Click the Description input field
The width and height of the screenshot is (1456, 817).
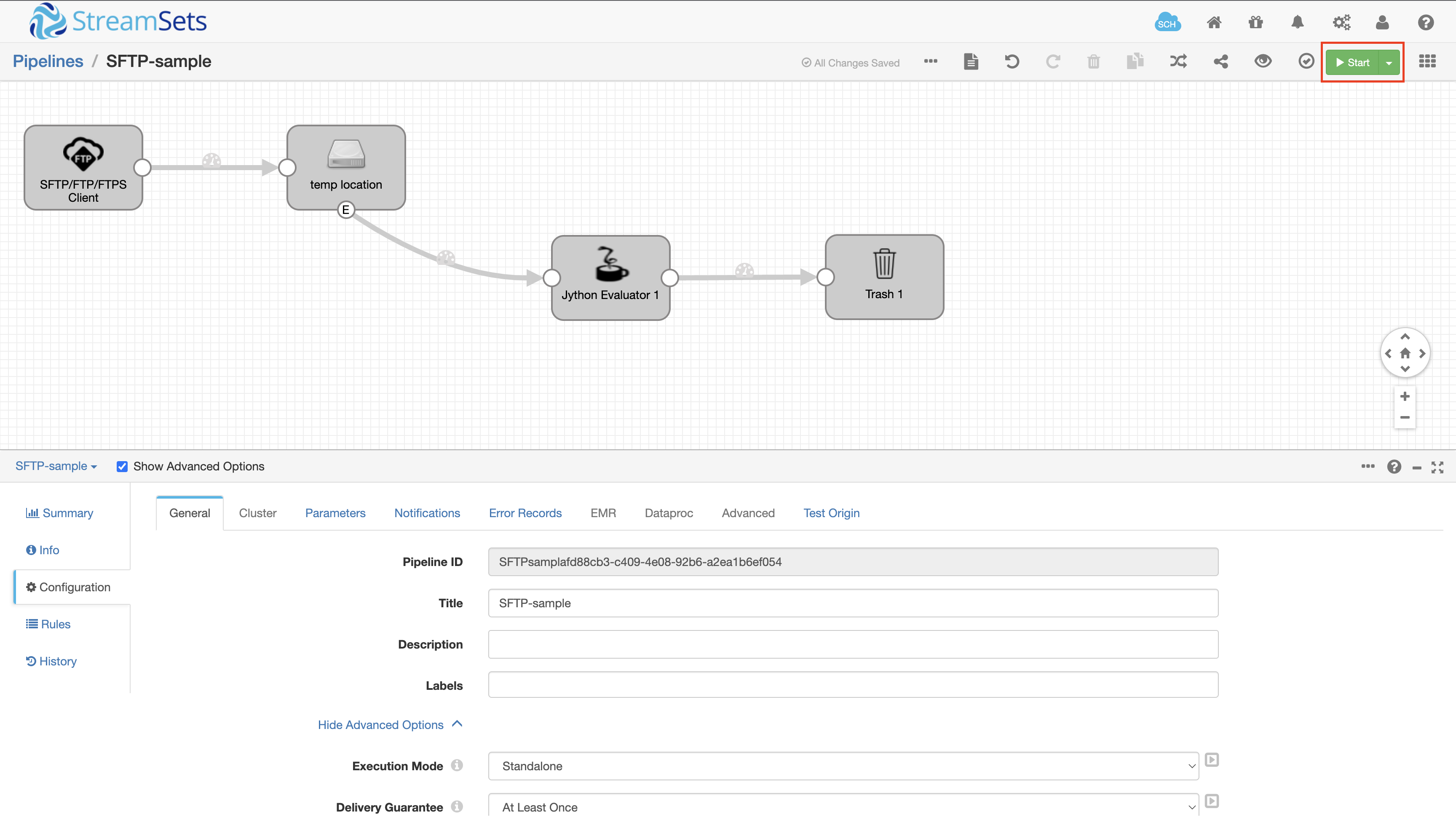tap(853, 644)
